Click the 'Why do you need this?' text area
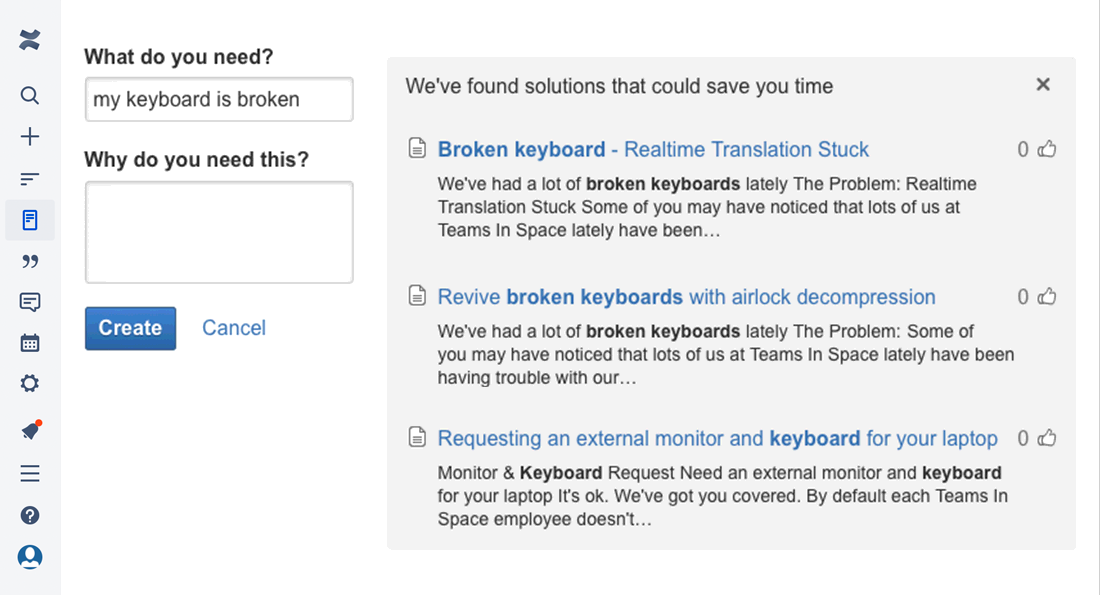1100x595 pixels. (219, 232)
